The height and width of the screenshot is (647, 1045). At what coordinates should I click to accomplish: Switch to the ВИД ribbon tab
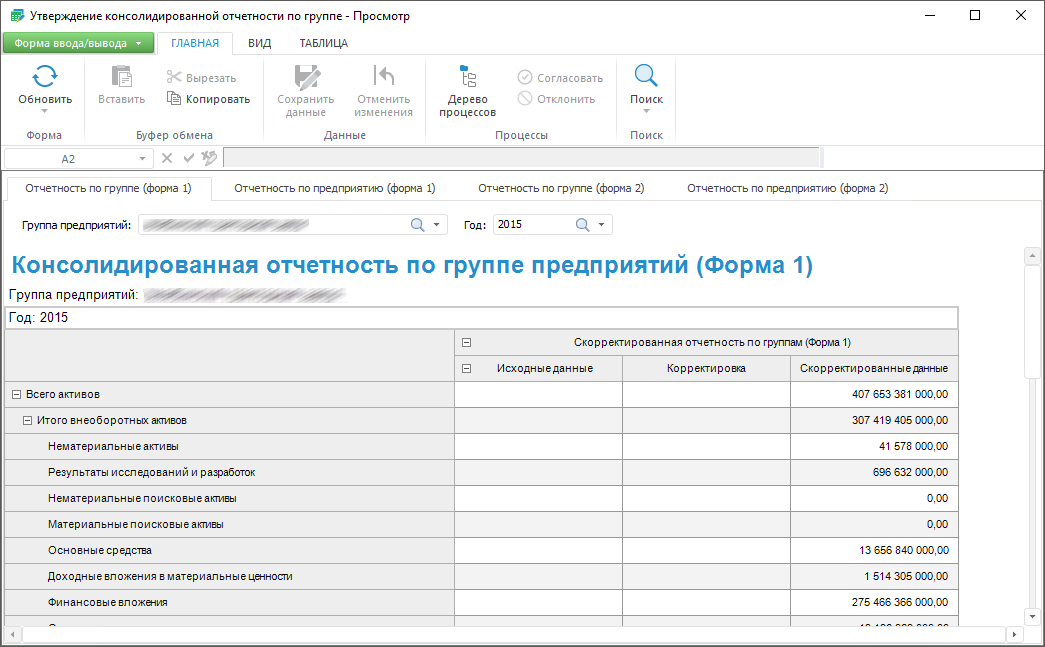[x=259, y=43]
